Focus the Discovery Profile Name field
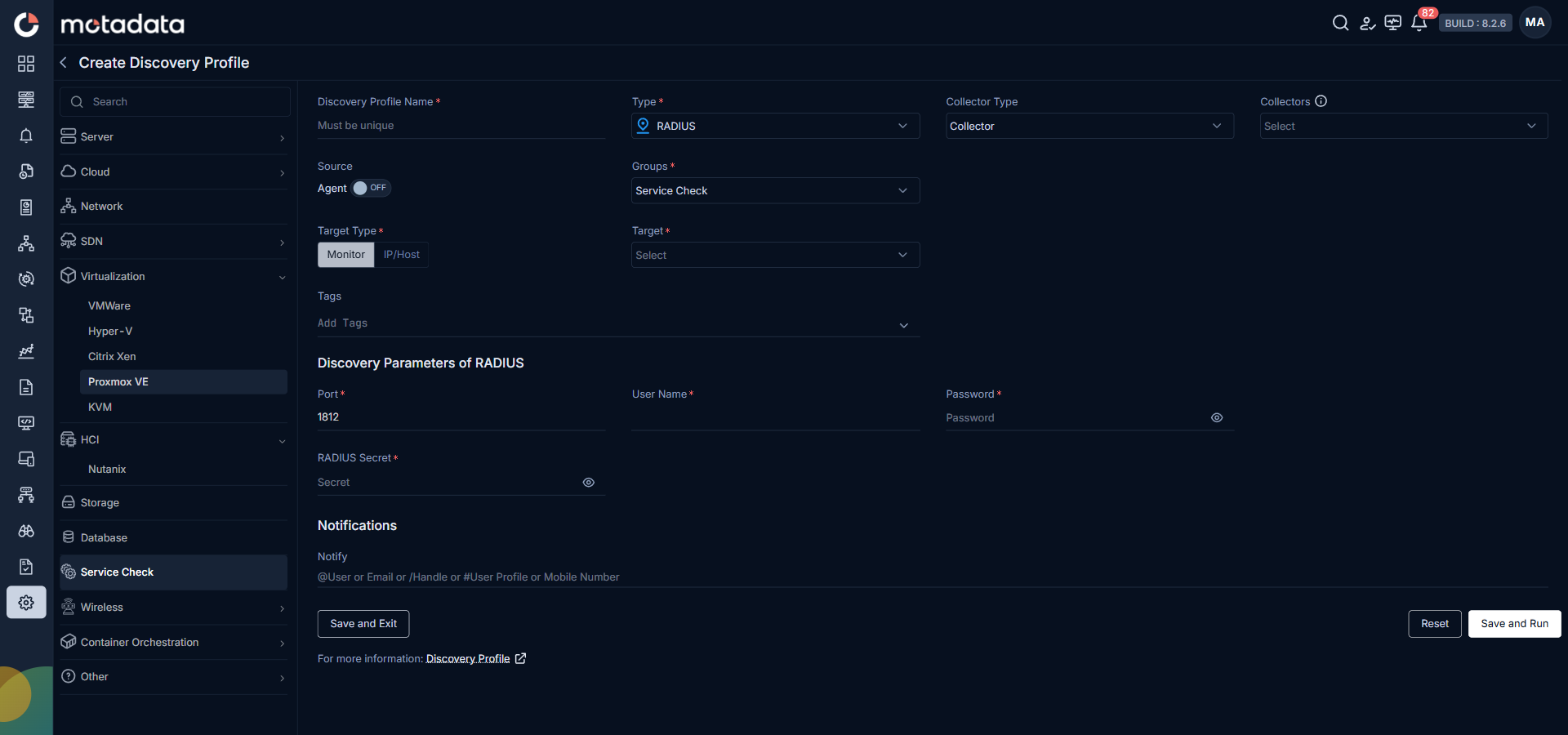The height and width of the screenshot is (735, 1568). (461, 126)
